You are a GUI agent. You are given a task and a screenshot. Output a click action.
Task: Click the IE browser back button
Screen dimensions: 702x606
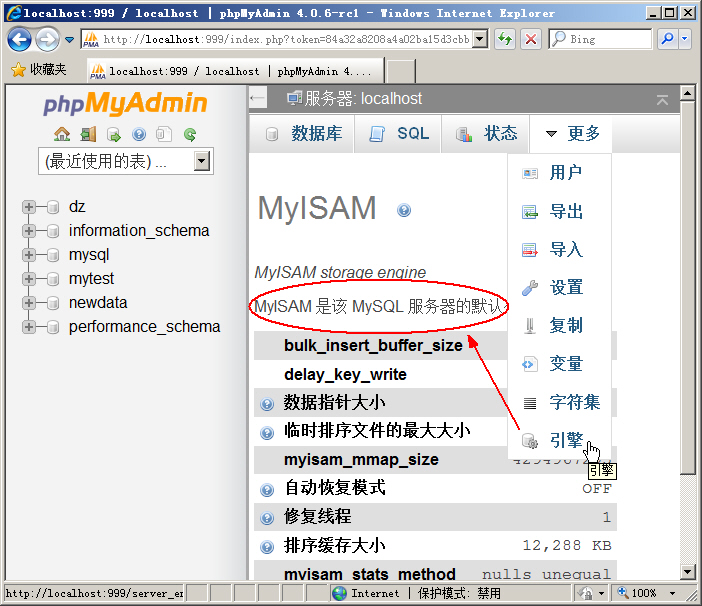click(20, 40)
